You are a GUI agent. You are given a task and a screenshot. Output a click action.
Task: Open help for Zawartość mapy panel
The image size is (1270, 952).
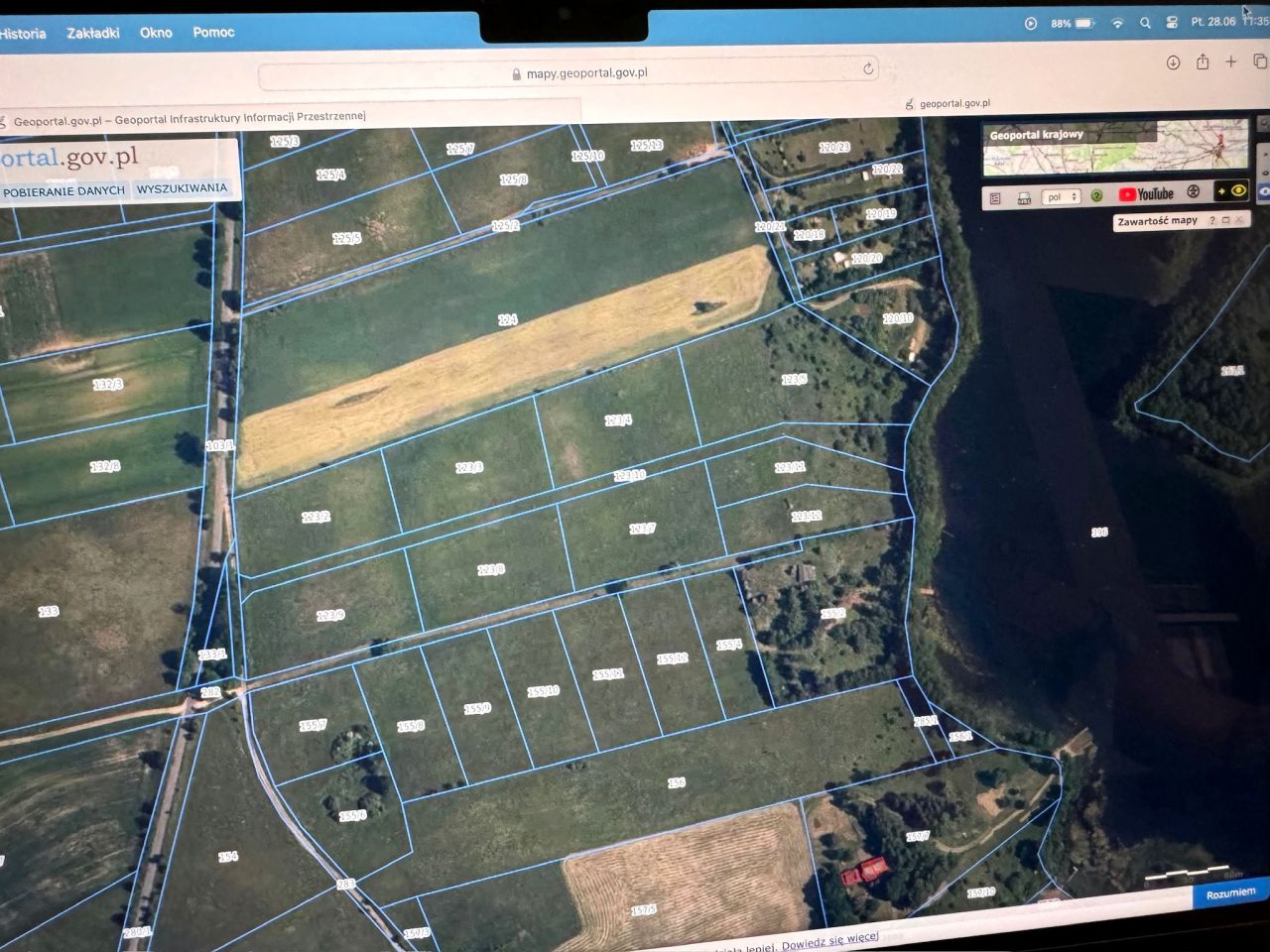click(1212, 220)
